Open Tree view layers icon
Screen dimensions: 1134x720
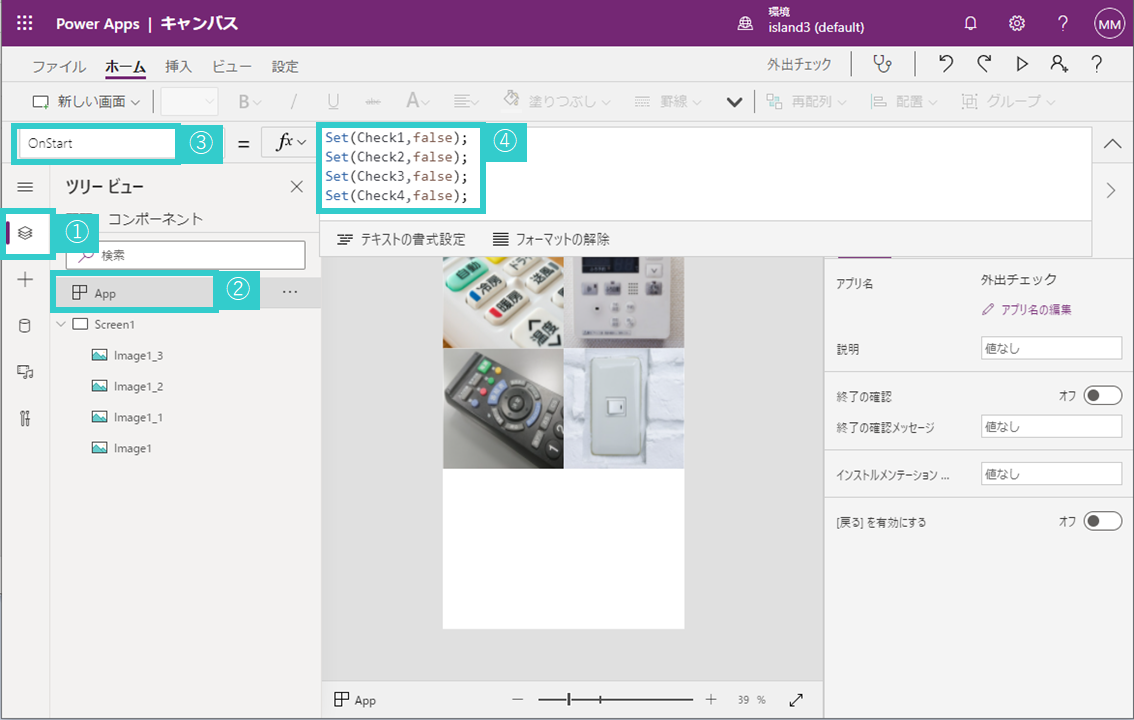[25, 233]
